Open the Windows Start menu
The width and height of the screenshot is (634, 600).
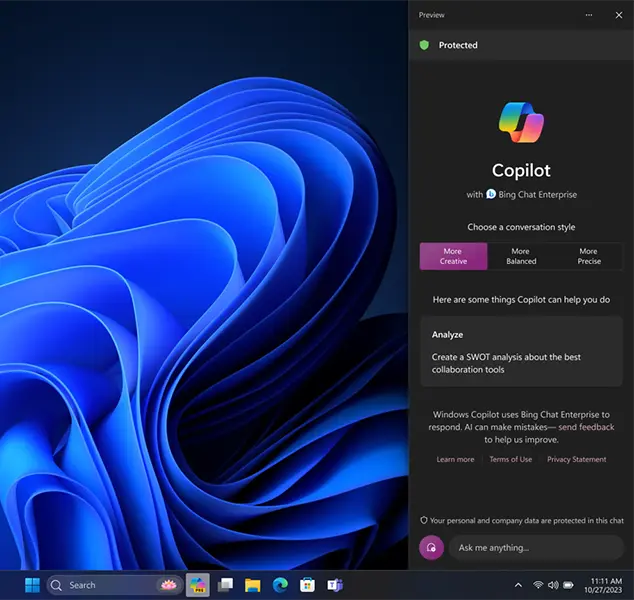pos(31,585)
